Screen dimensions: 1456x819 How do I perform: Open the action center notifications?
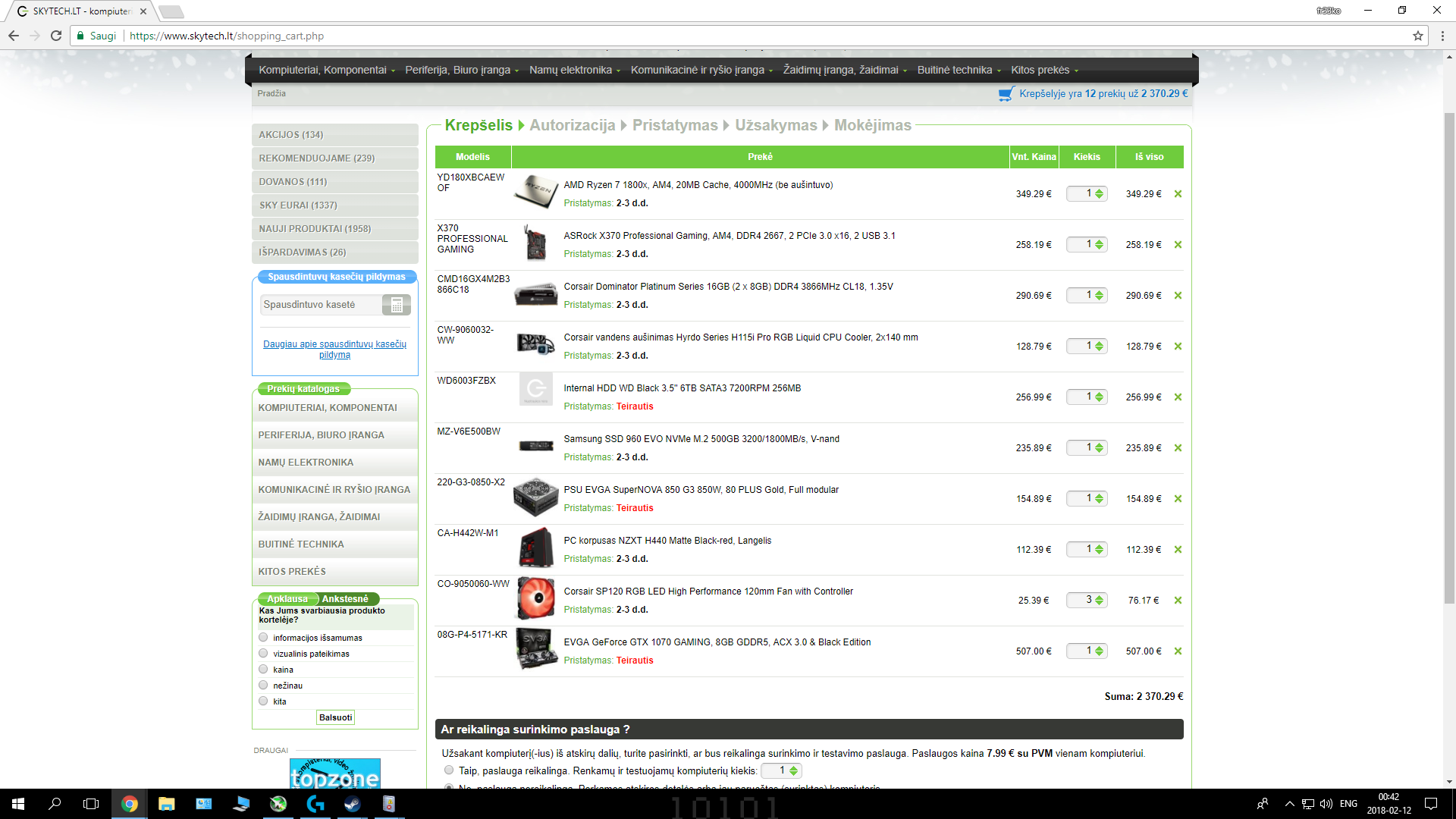point(1430,804)
